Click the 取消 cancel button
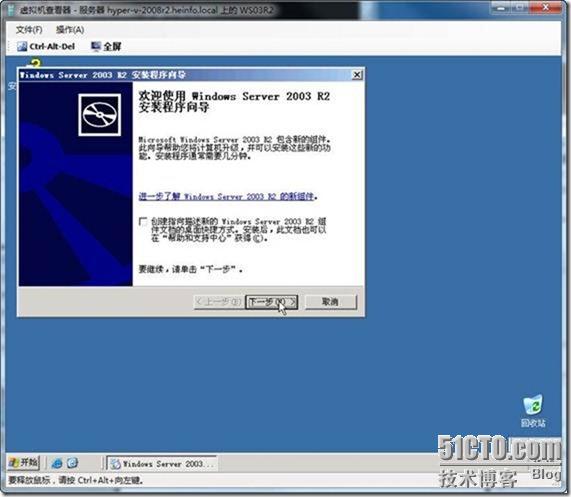 point(330,302)
